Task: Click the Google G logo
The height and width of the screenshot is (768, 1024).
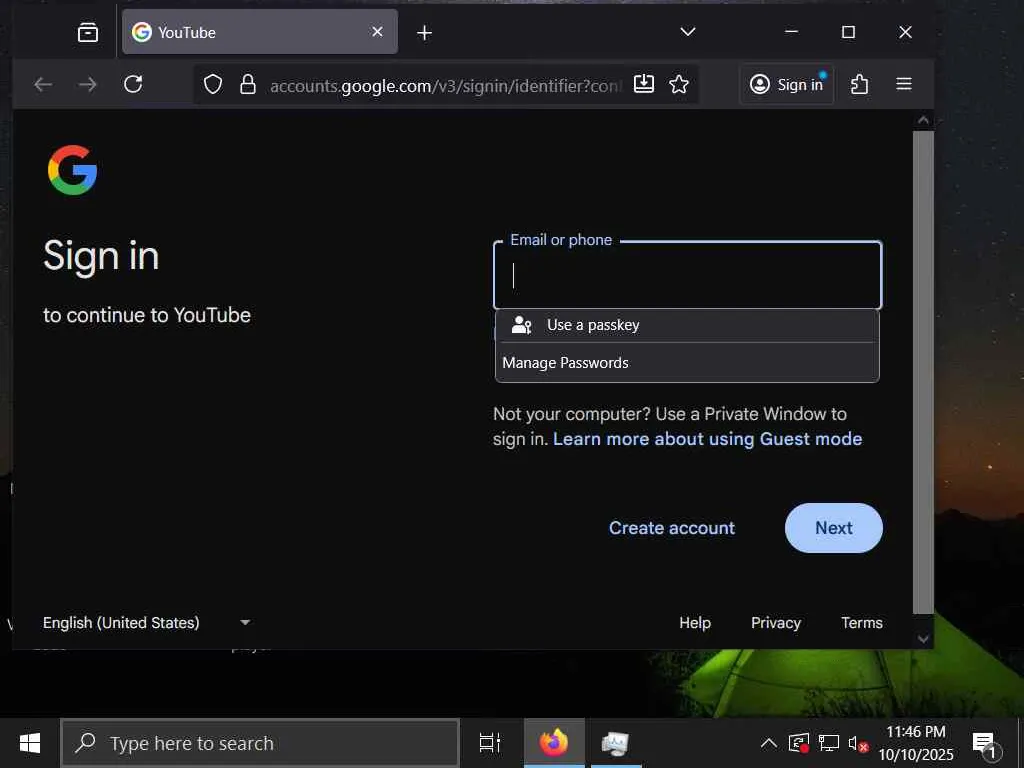Action: click(x=72, y=170)
